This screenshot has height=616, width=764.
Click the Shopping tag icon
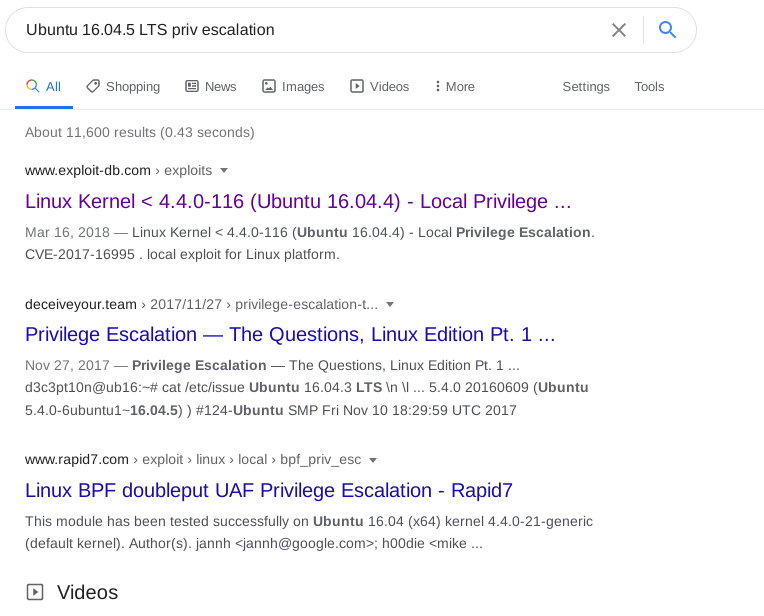tap(93, 86)
